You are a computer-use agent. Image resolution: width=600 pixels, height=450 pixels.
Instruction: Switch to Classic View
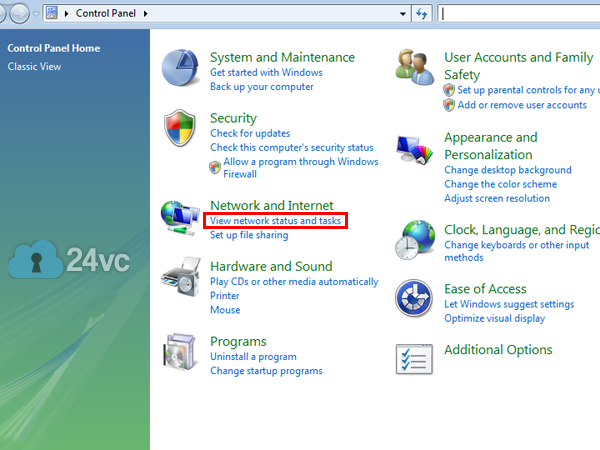[34, 67]
